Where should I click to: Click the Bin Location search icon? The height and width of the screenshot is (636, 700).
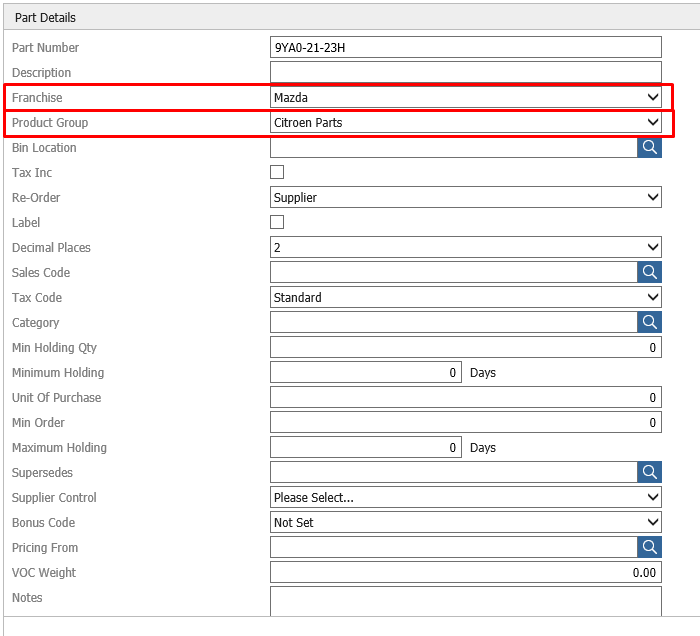pyautogui.click(x=649, y=147)
